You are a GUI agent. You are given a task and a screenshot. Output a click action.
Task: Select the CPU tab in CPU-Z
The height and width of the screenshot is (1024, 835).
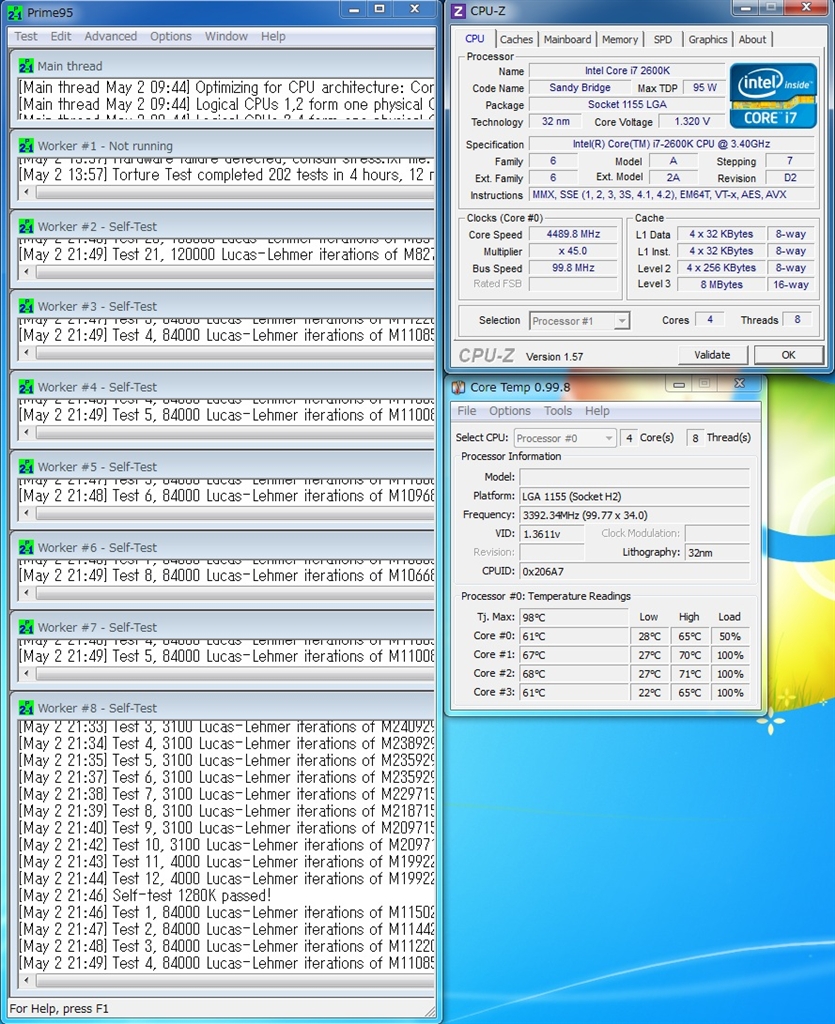click(475, 39)
